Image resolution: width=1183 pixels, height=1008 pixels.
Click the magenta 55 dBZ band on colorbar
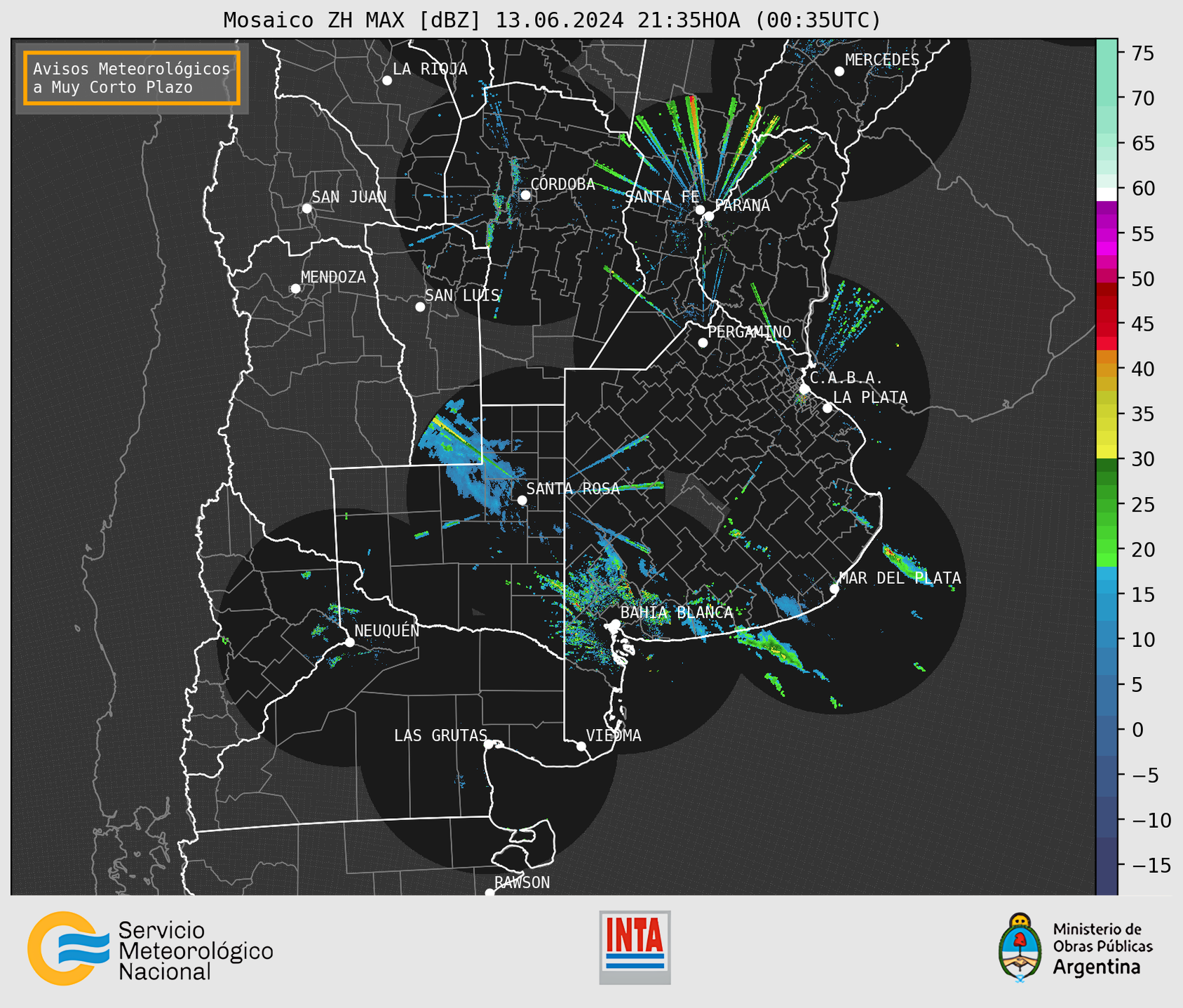pyautogui.click(x=1107, y=233)
